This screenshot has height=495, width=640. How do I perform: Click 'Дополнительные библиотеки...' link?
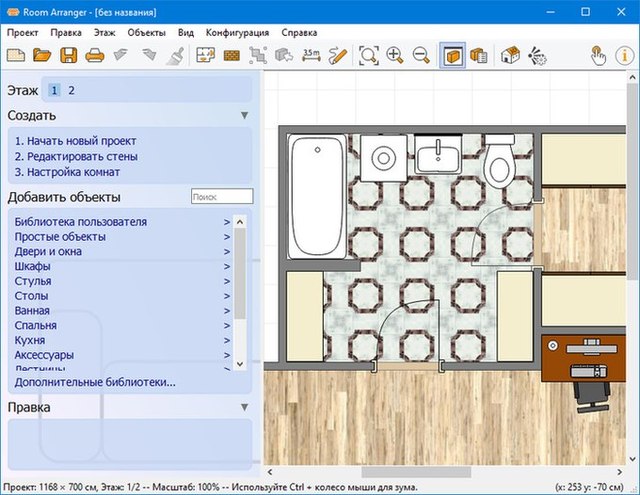pos(95,382)
